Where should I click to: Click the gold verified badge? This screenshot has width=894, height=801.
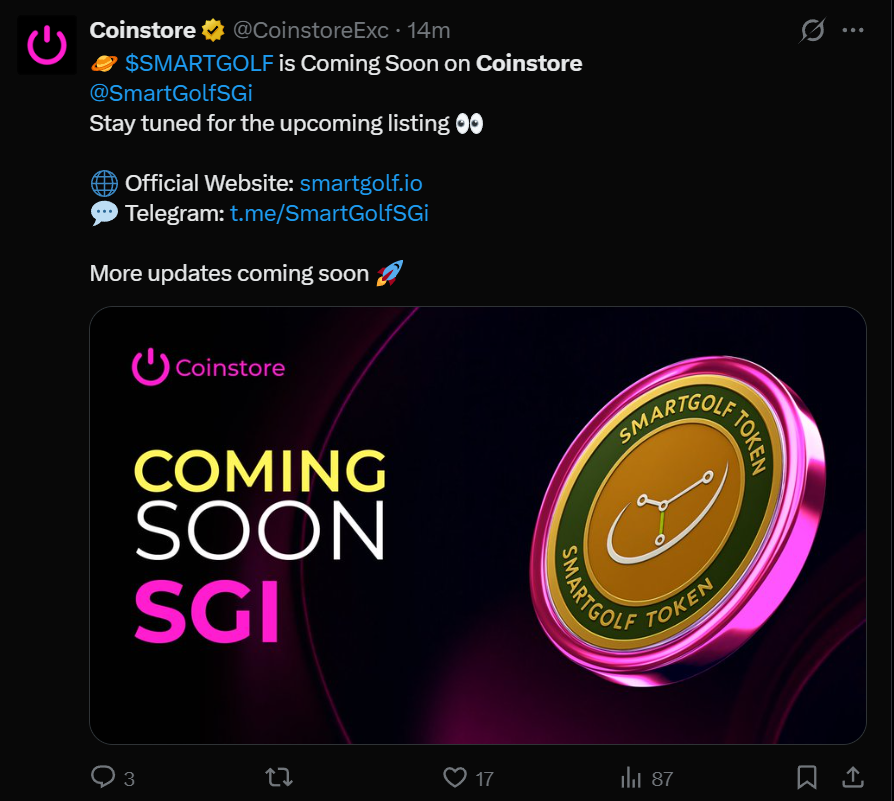[213, 30]
